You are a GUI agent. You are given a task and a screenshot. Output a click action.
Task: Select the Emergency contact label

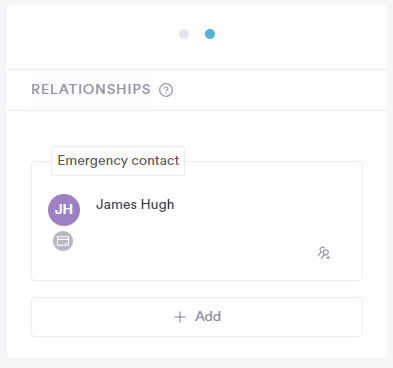pos(118,161)
